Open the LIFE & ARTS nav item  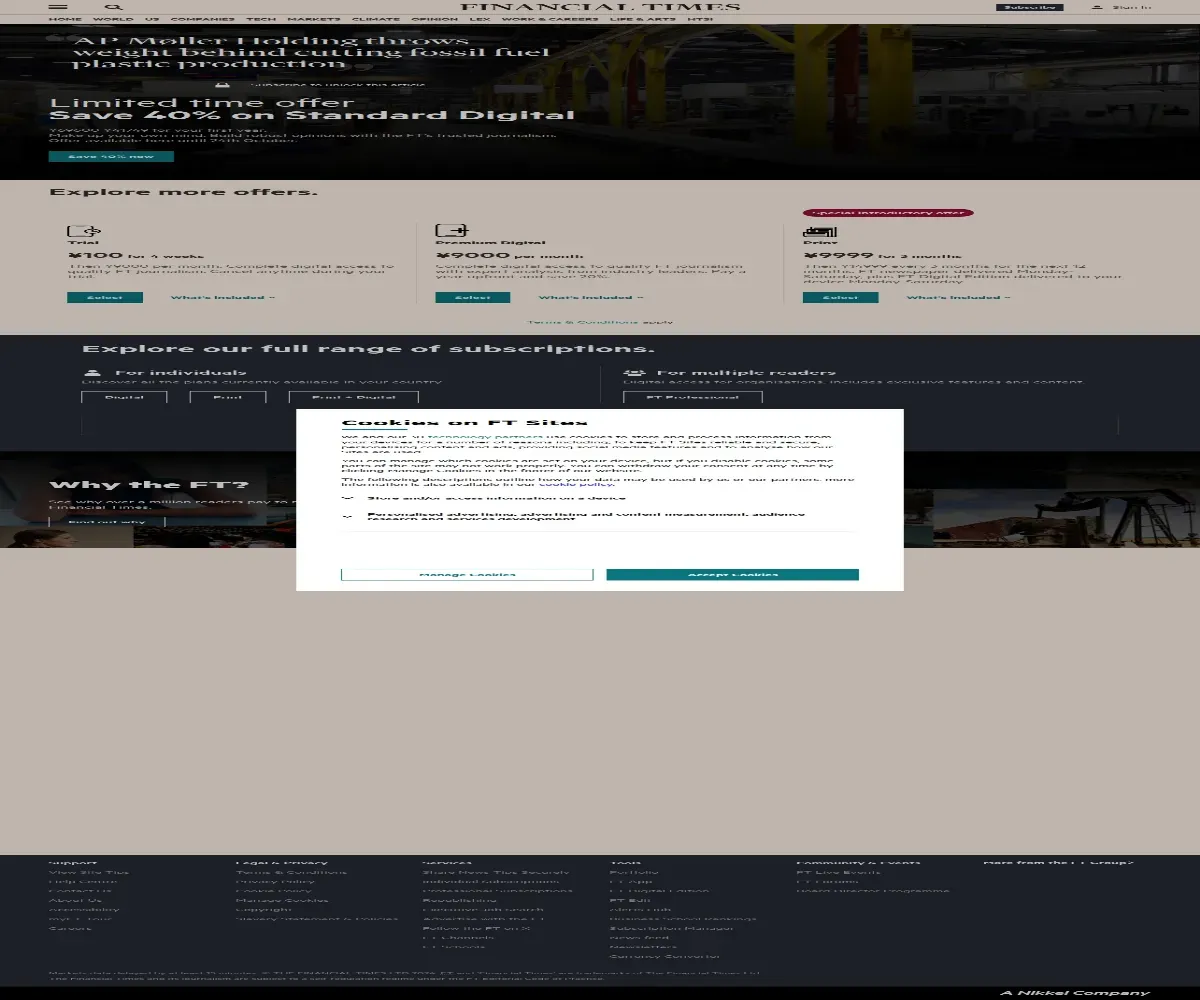[642, 19]
